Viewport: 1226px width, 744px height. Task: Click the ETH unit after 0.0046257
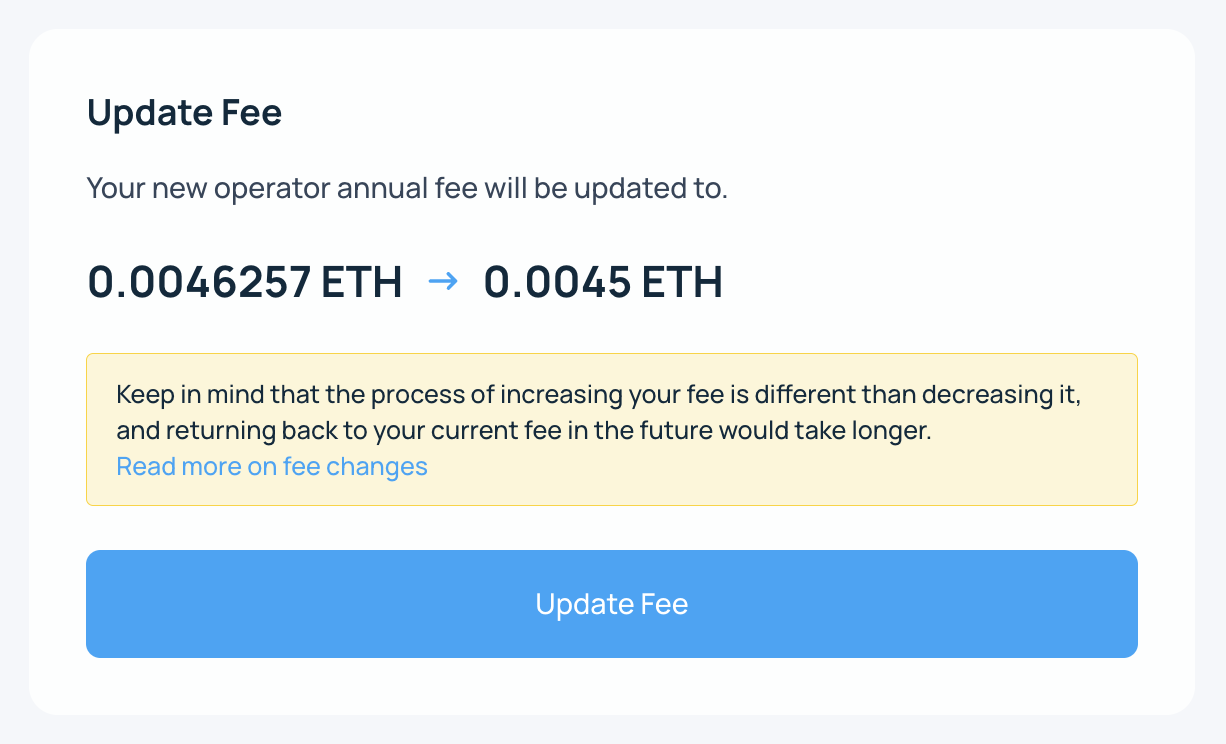361,282
